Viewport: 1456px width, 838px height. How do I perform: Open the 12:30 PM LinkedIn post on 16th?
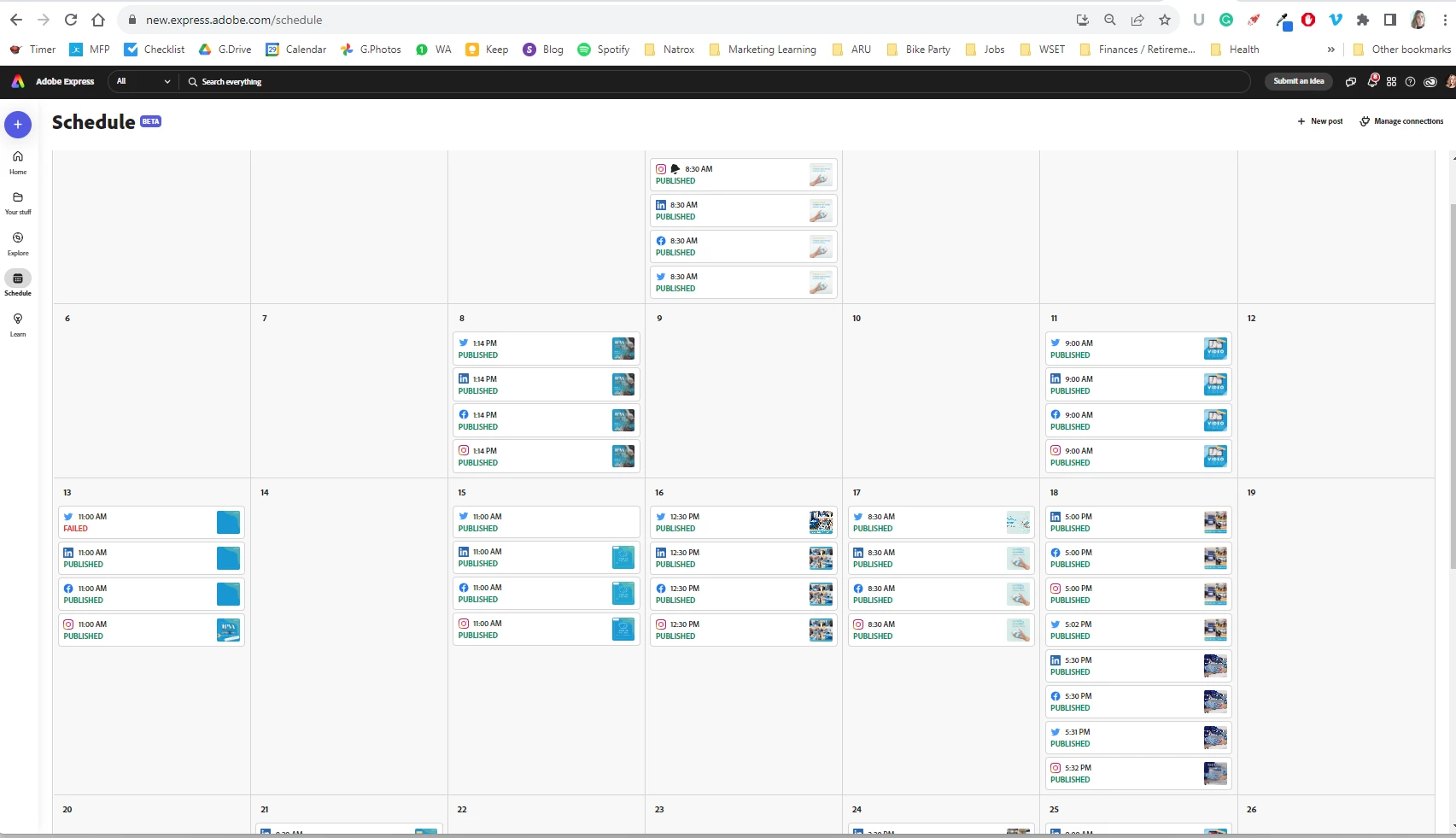pos(744,559)
